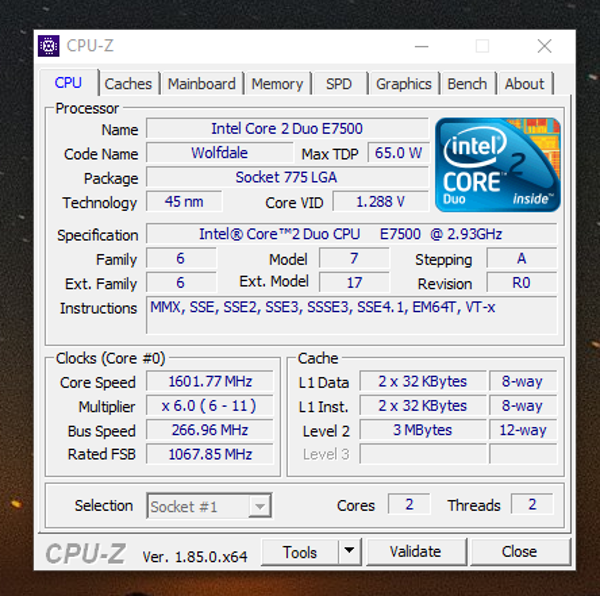
Task: Click the Intel Core 2 Duo logo
Action: (x=498, y=165)
